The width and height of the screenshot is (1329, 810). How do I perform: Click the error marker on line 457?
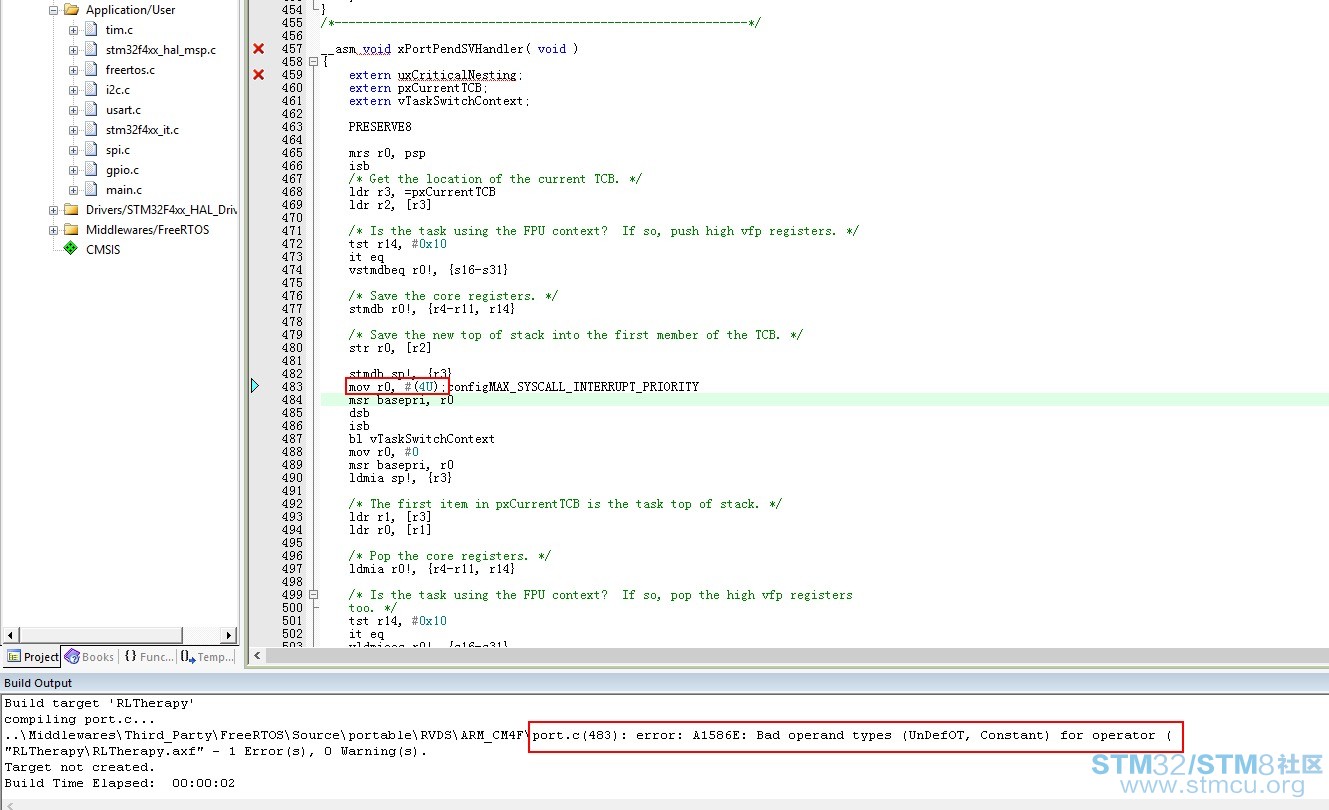[259, 49]
